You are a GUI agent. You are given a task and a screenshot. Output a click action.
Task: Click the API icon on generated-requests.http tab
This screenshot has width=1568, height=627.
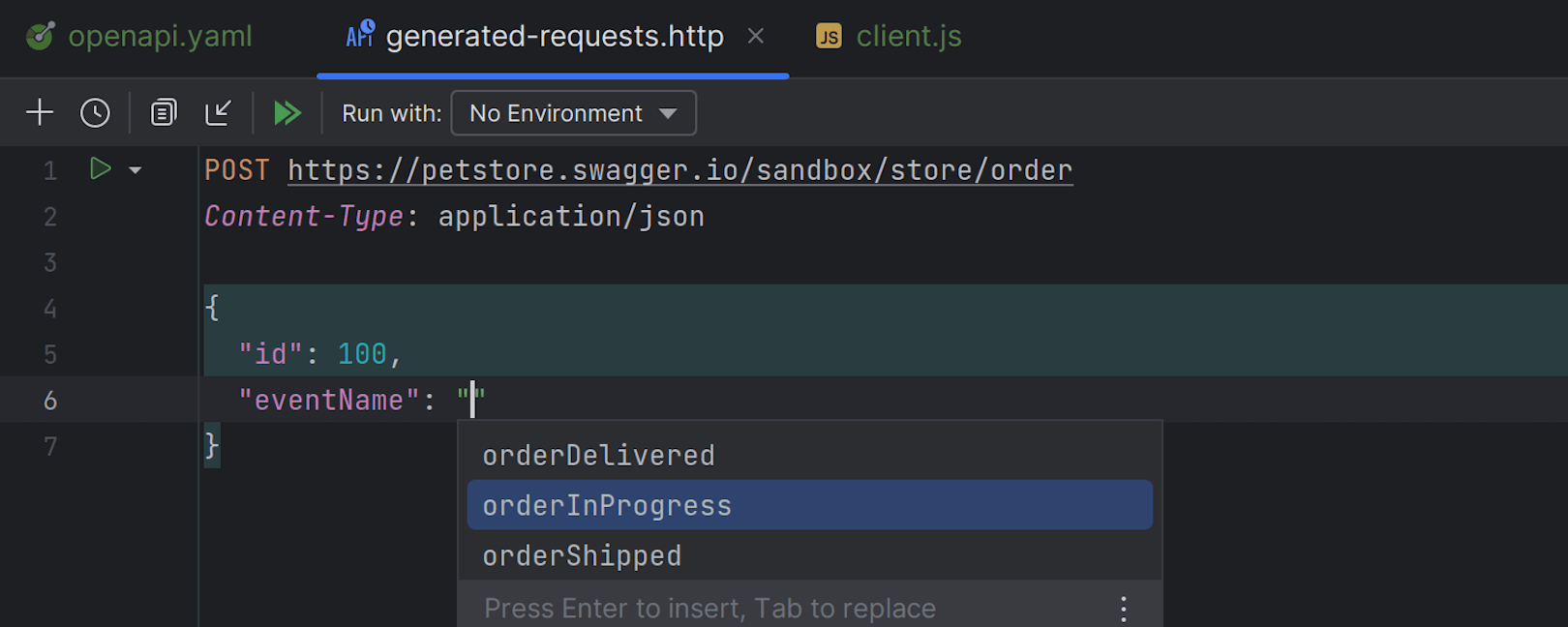(x=359, y=35)
